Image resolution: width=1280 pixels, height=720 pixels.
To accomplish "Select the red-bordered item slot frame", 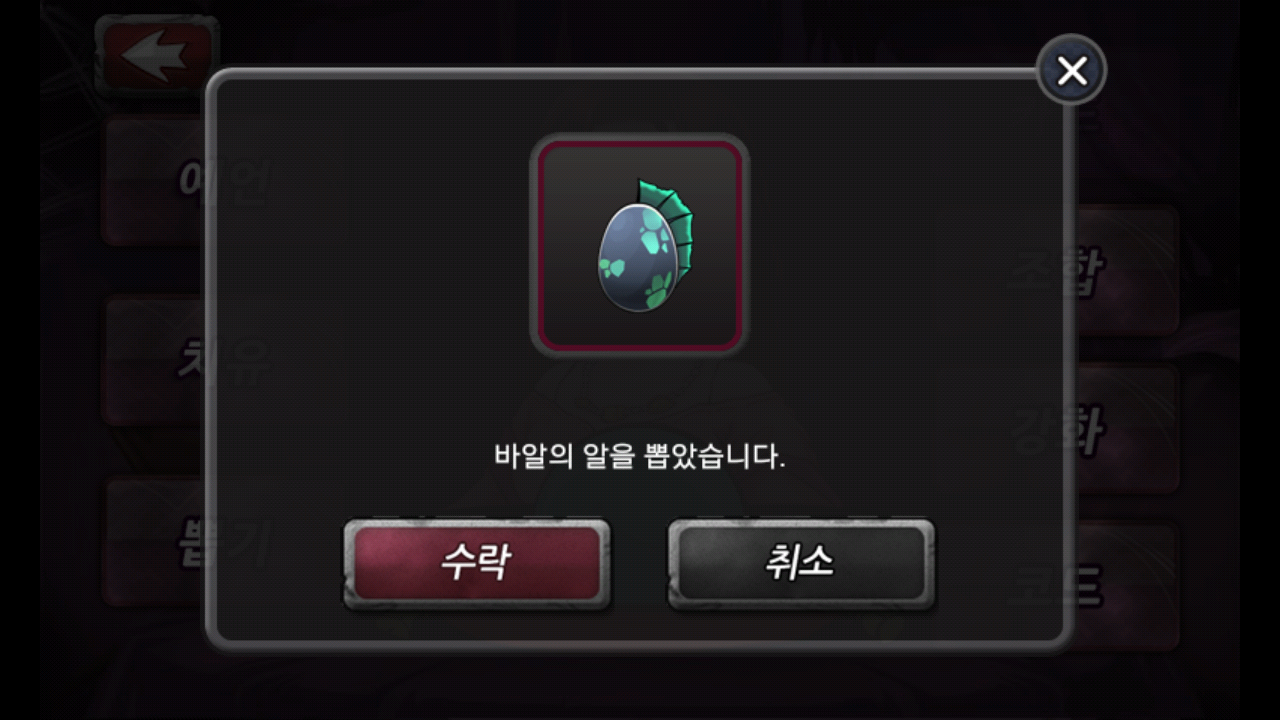I will (639, 245).
